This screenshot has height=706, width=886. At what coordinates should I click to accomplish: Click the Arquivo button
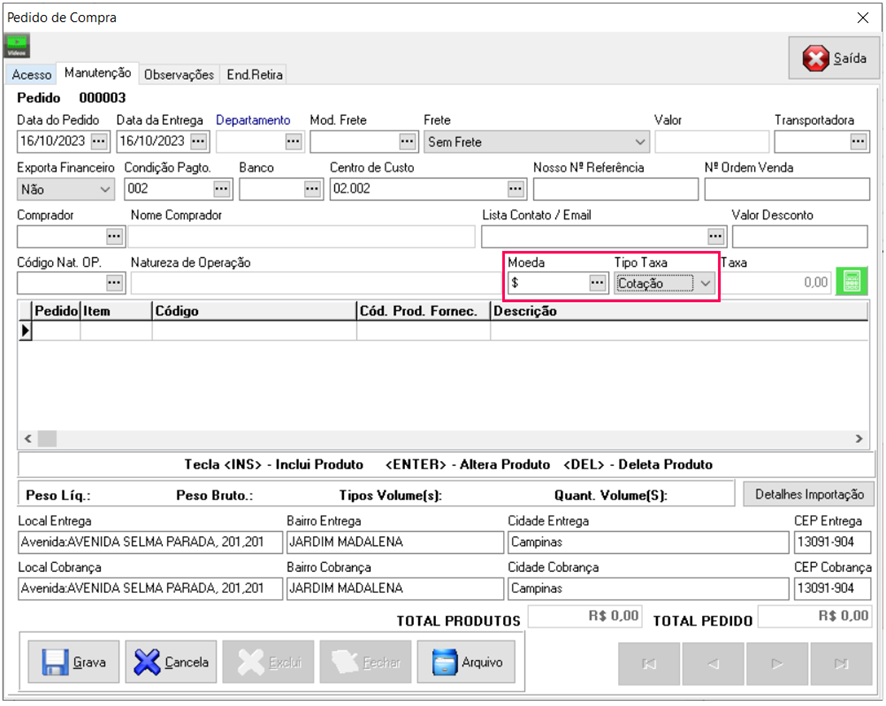click(x=466, y=662)
